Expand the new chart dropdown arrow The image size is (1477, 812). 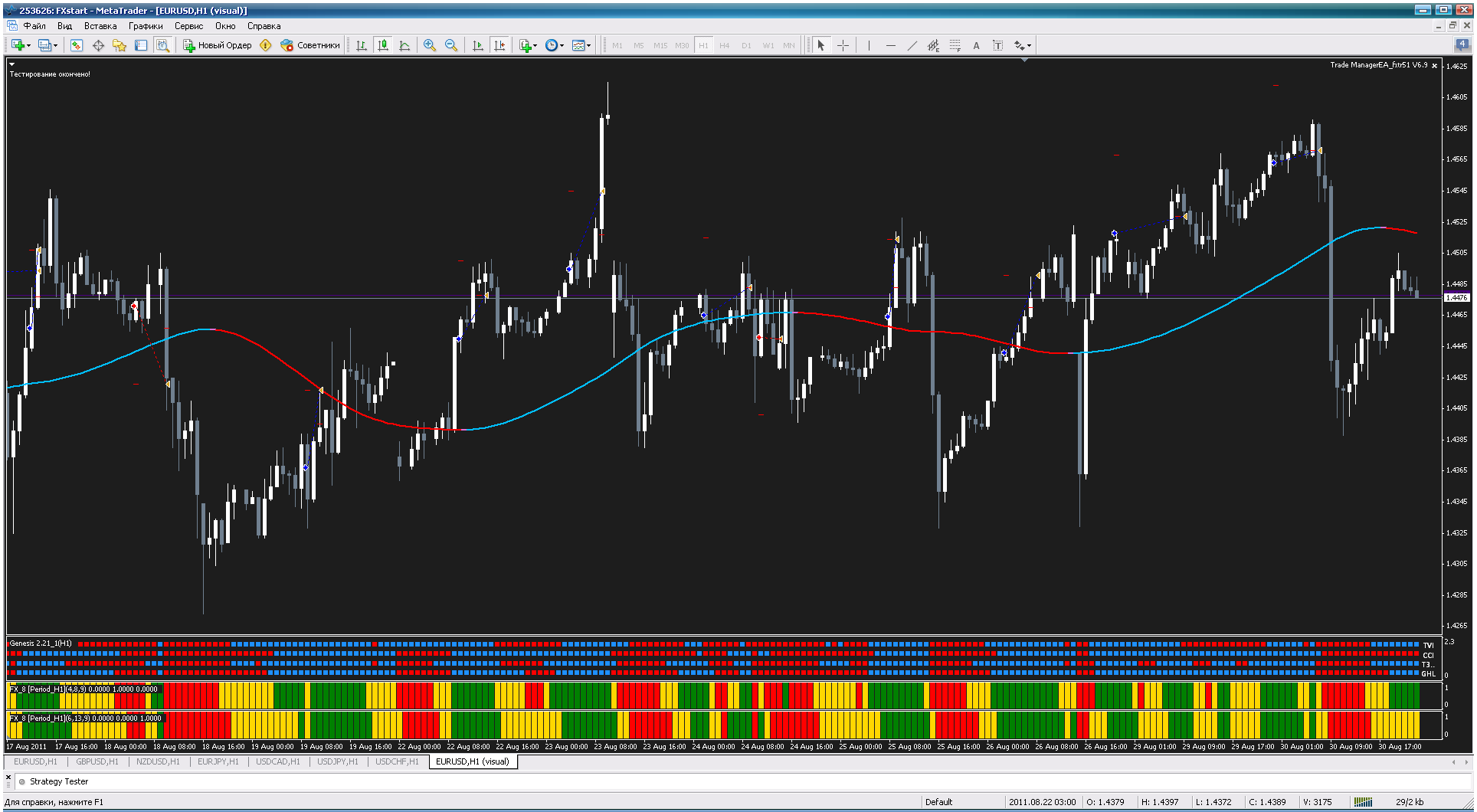pyautogui.click(x=28, y=45)
